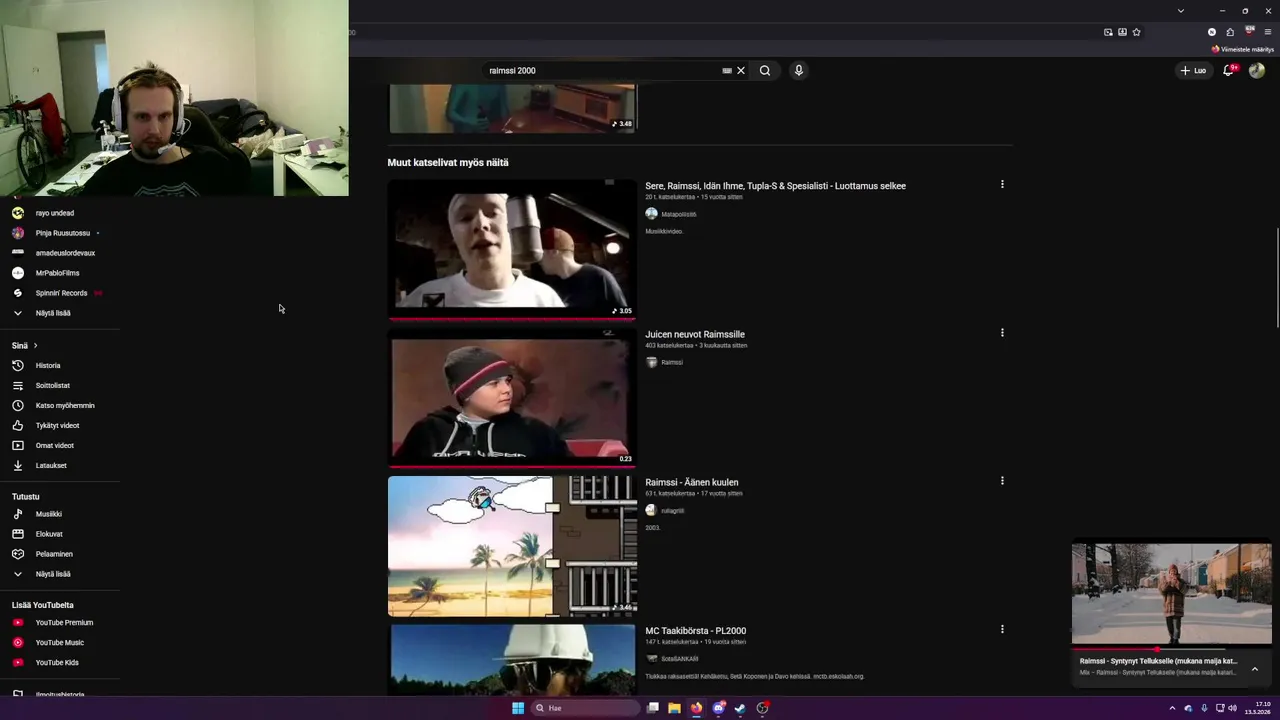The image size is (1280, 720).
Task: Click the taskbar volume speaker icon
Action: [1232, 708]
